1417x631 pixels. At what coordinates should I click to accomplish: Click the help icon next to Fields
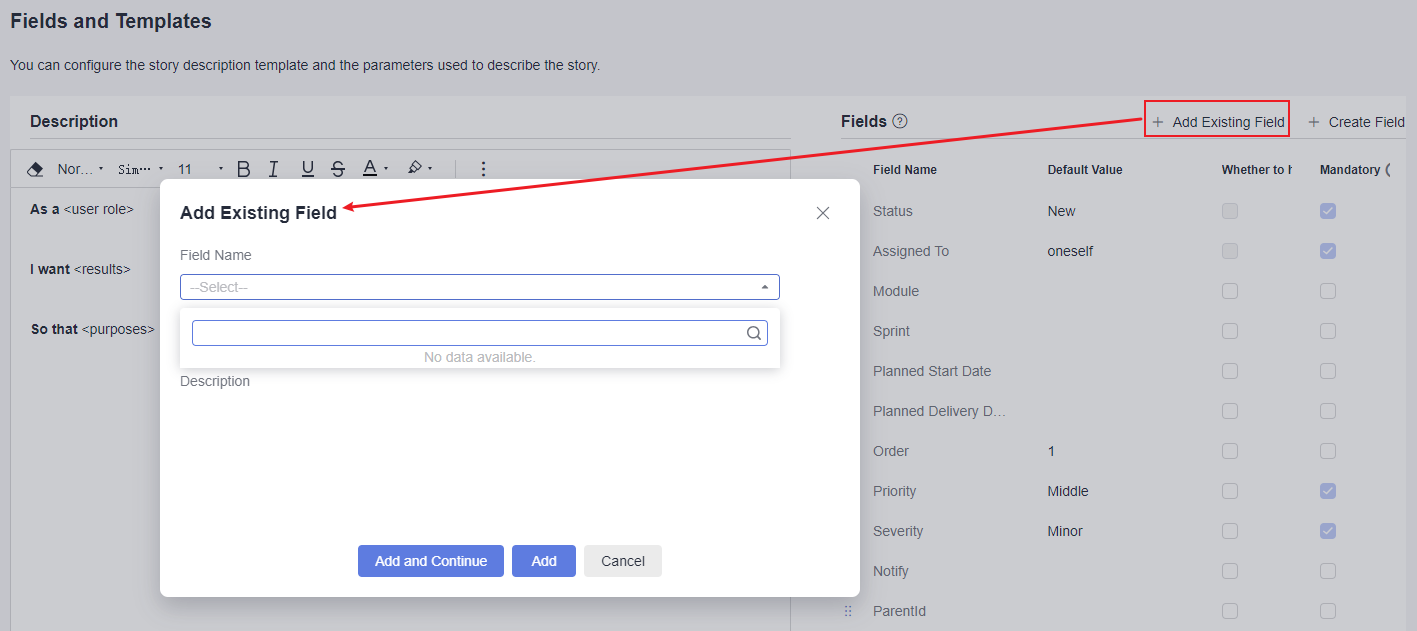900,121
